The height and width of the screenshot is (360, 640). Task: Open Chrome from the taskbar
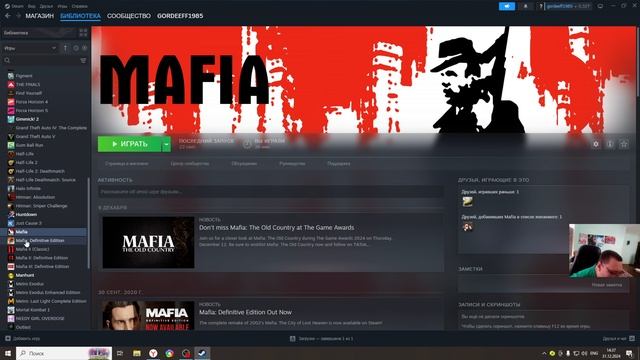pyautogui.click(x=169, y=353)
